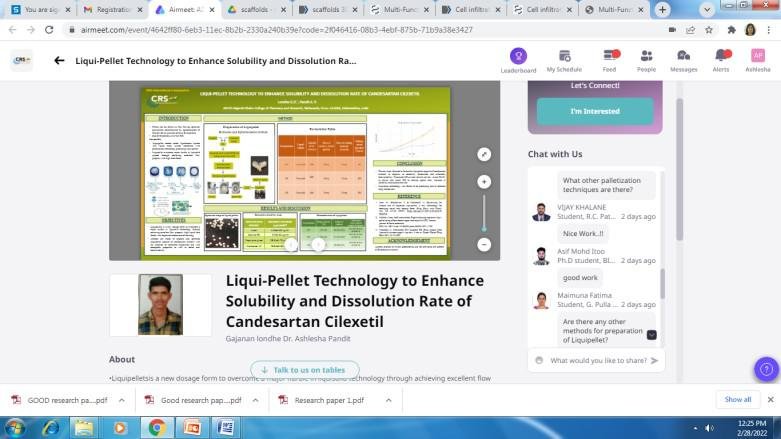Viewport: 781px width, 439px height.
Task: Click Maimuna Fatima's name in chat
Action: [584, 295]
